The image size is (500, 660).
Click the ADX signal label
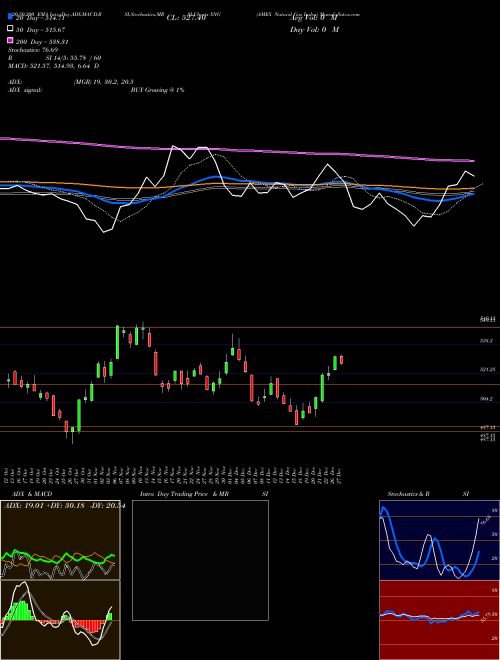(x=25, y=90)
